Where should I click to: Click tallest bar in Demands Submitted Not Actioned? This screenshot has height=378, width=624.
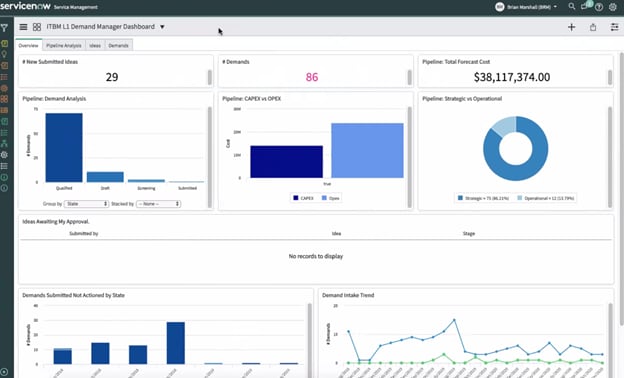176,343
